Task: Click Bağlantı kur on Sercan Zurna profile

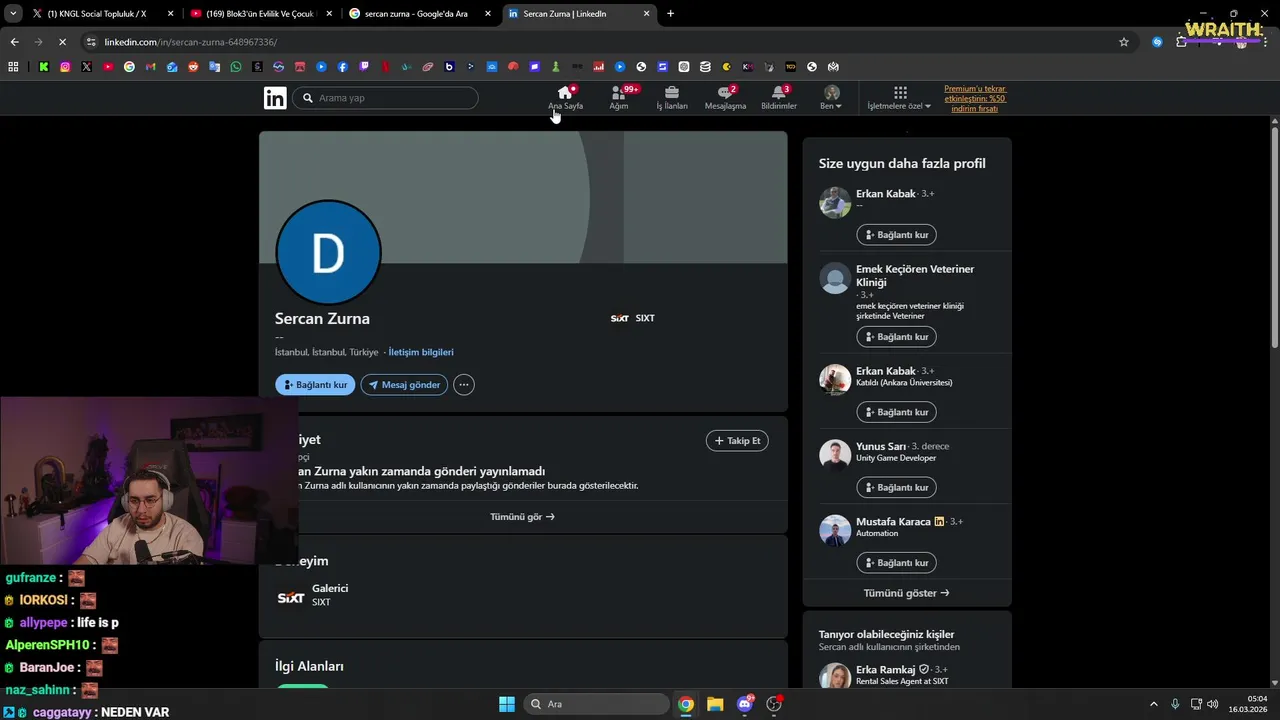Action: click(315, 385)
